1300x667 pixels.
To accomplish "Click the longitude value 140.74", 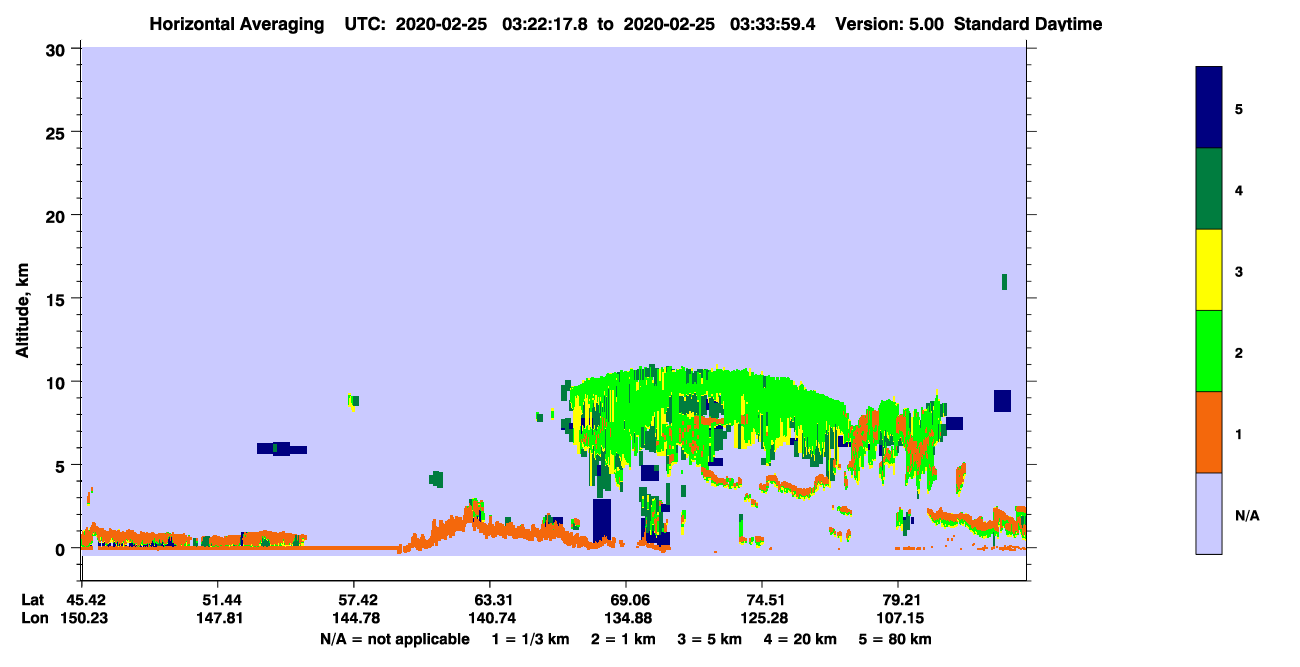I will [x=490, y=619].
